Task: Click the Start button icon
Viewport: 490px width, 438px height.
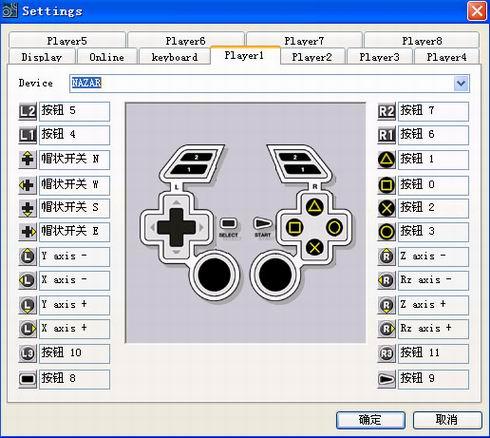Action: point(387,379)
